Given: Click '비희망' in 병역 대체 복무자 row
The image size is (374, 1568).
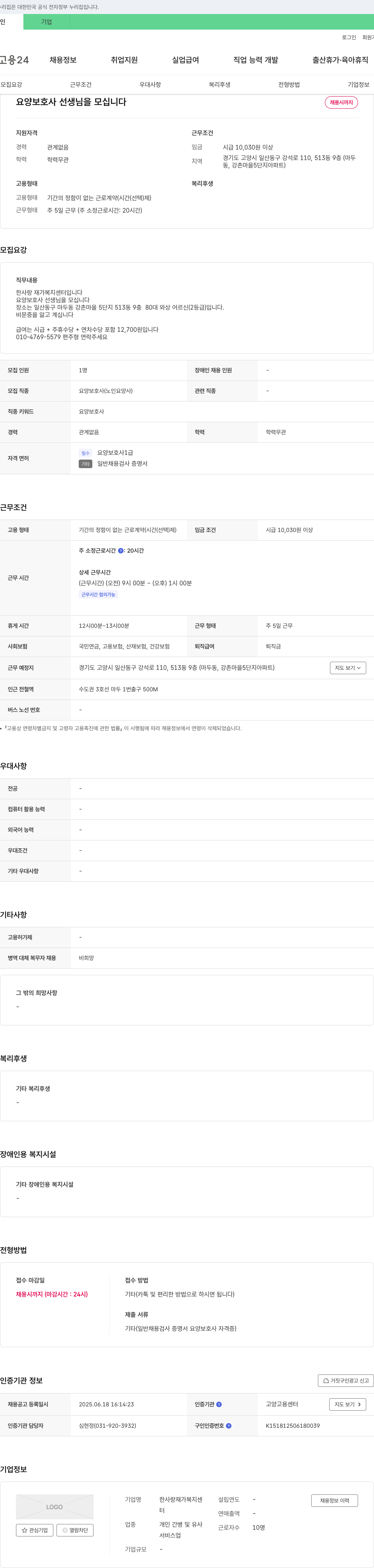Looking at the screenshot, I should pos(86,958).
